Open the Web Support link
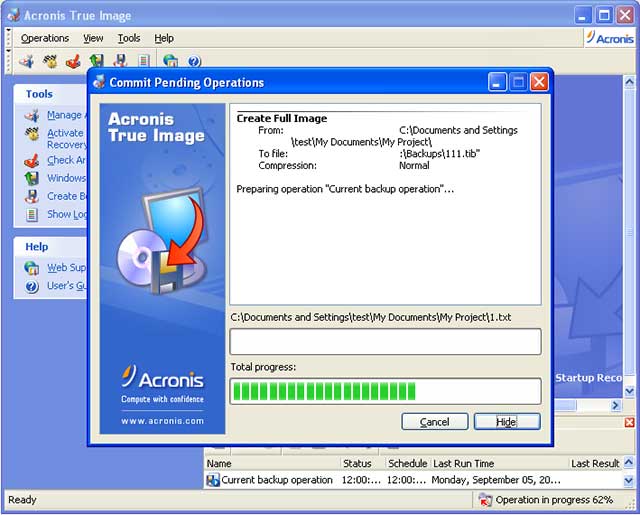This screenshot has height=515, width=640. pyautogui.click(x=67, y=268)
